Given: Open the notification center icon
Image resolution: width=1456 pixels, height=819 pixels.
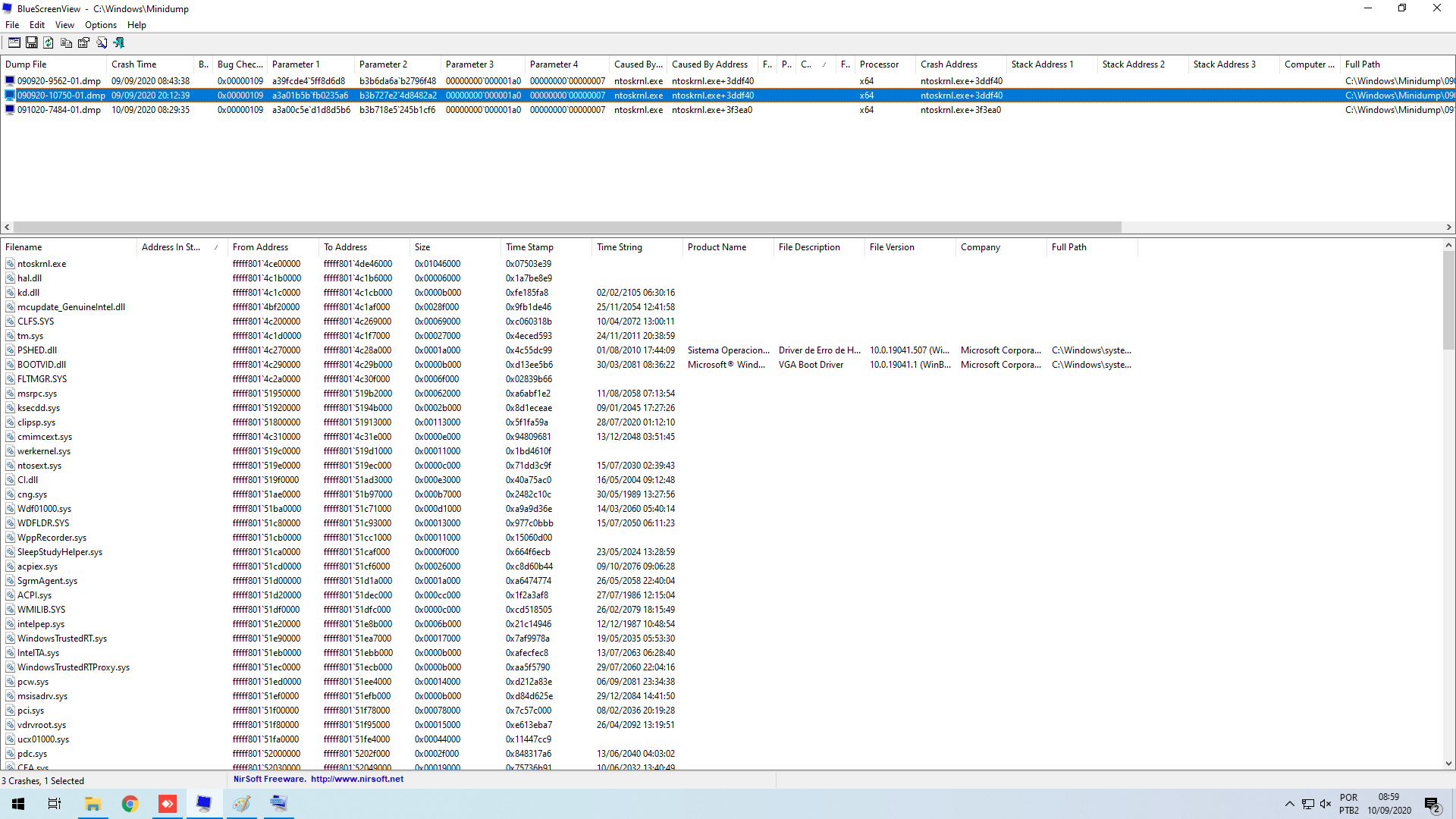Looking at the screenshot, I should (1432, 804).
